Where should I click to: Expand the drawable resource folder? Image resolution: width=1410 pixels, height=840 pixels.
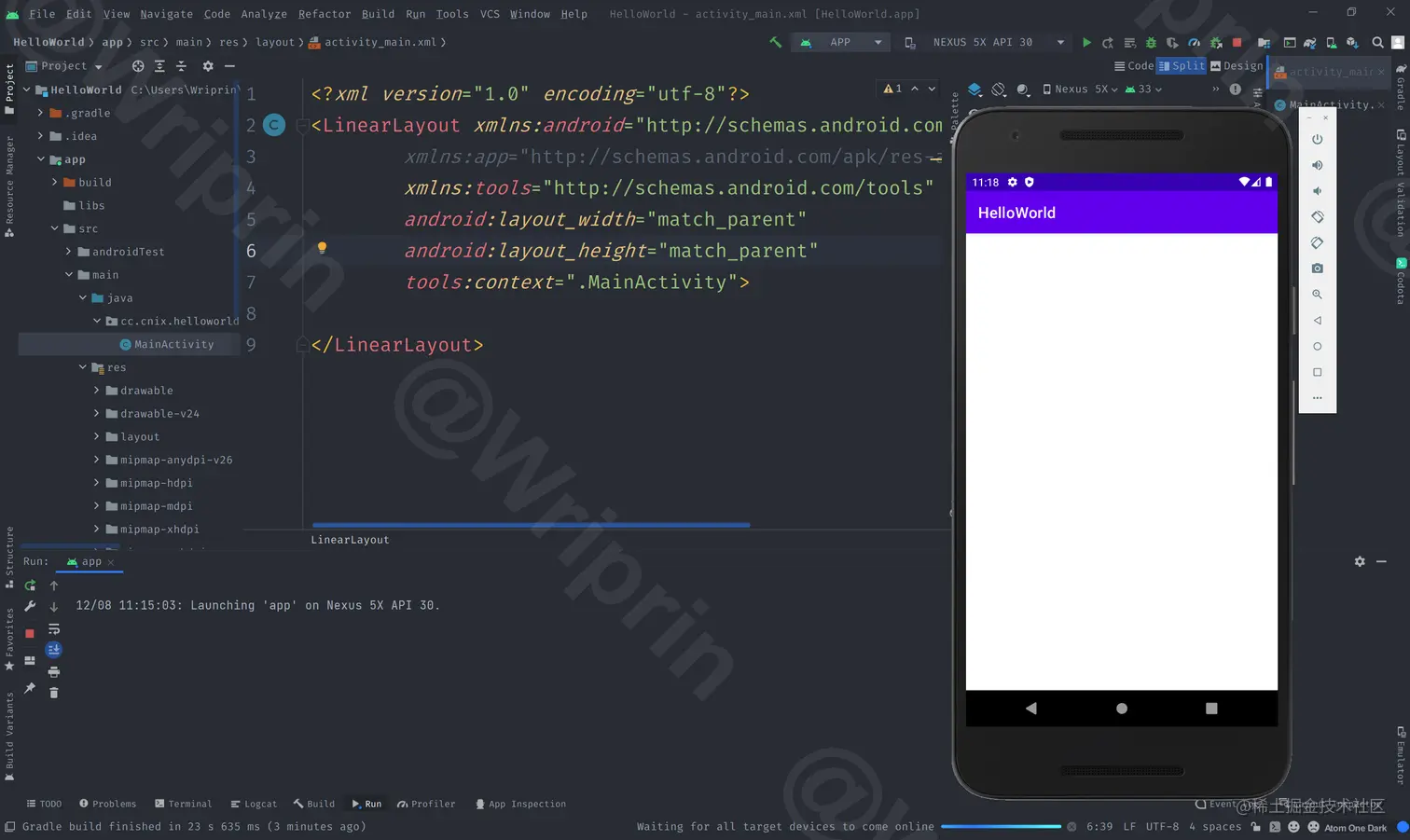[x=96, y=391]
